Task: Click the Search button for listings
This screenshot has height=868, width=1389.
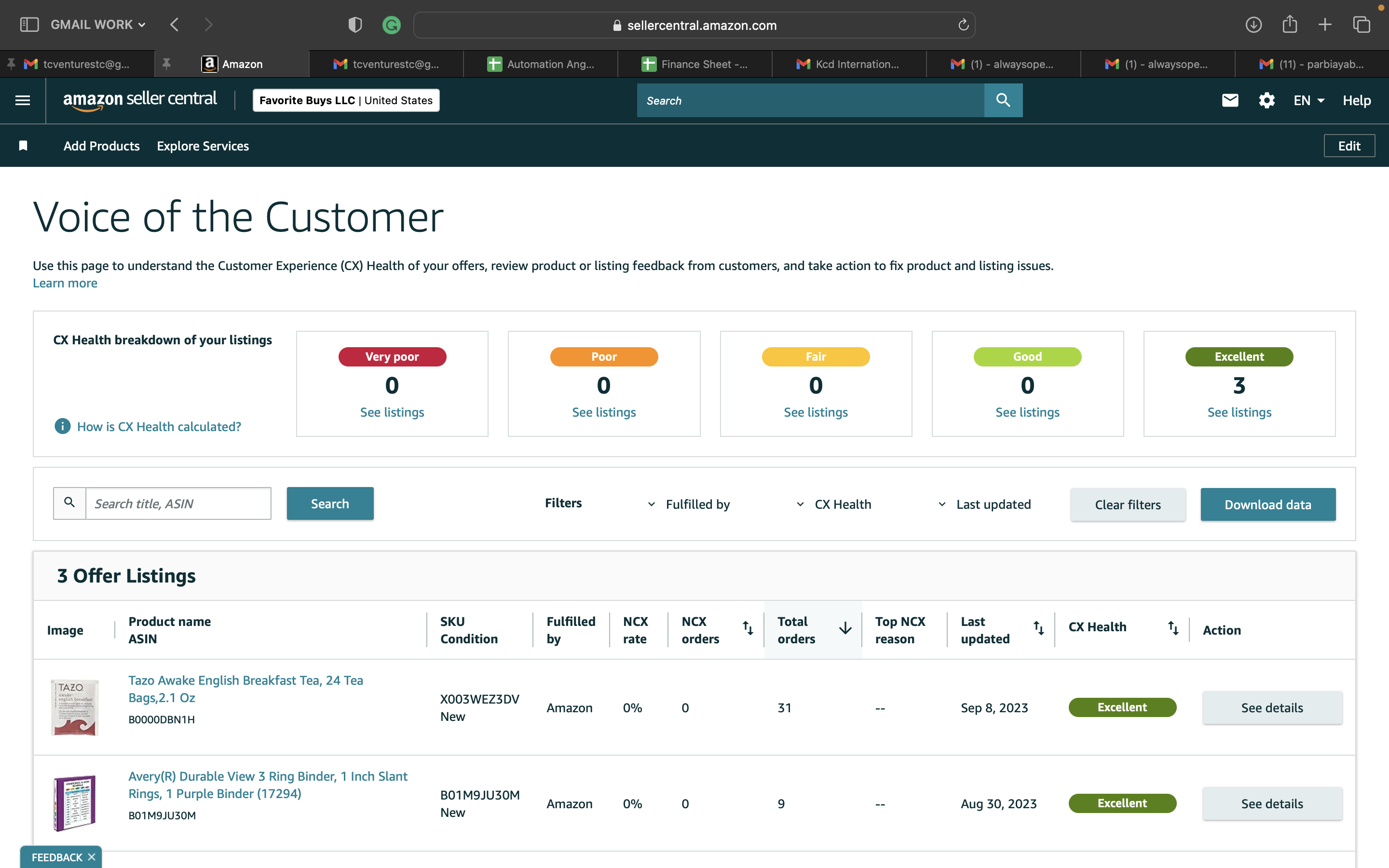Action: coord(330,503)
